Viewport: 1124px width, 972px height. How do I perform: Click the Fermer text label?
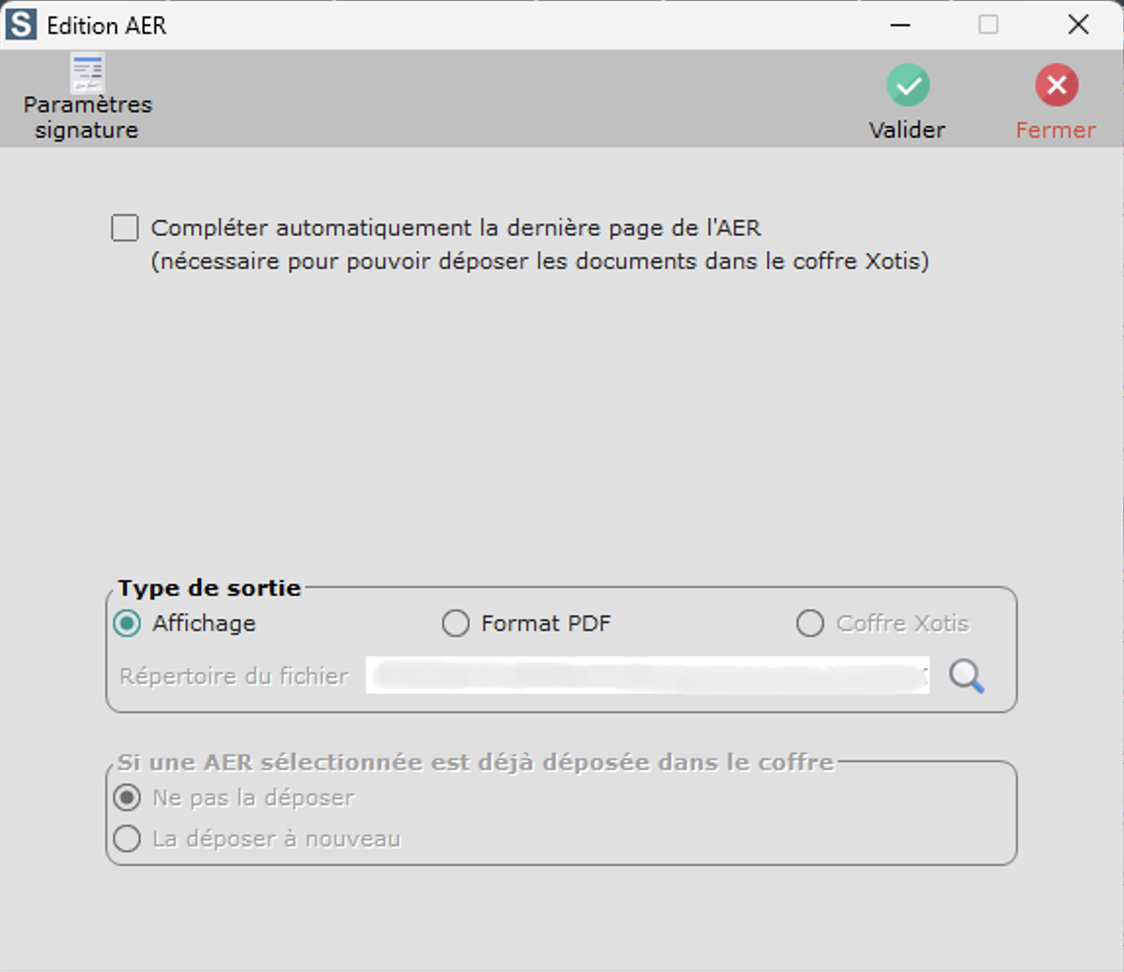1056,130
